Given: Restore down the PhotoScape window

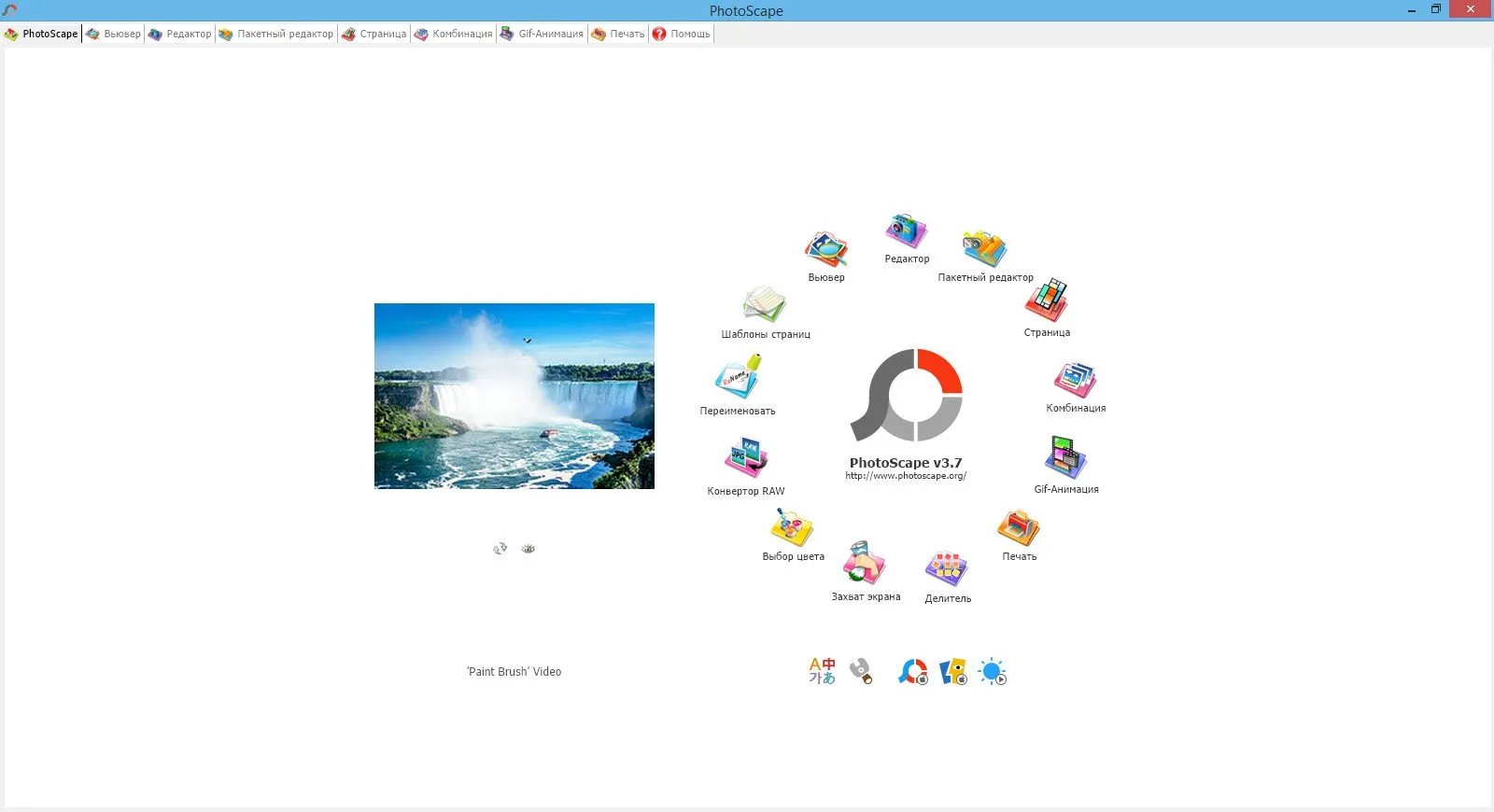Looking at the screenshot, I should pyautogui.click(x=1436, y=10).
